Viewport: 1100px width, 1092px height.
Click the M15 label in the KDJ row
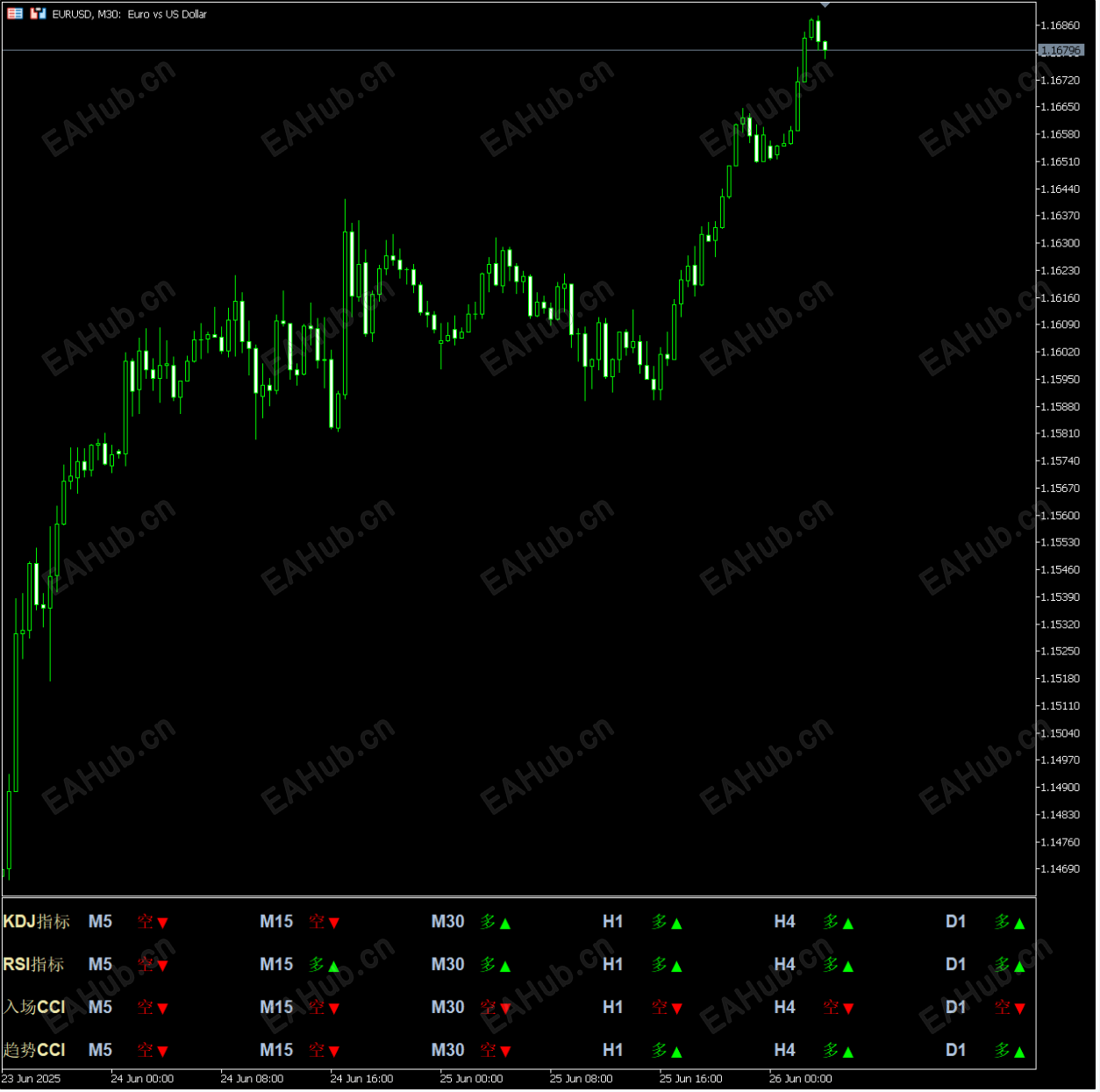tap(276, 922)
